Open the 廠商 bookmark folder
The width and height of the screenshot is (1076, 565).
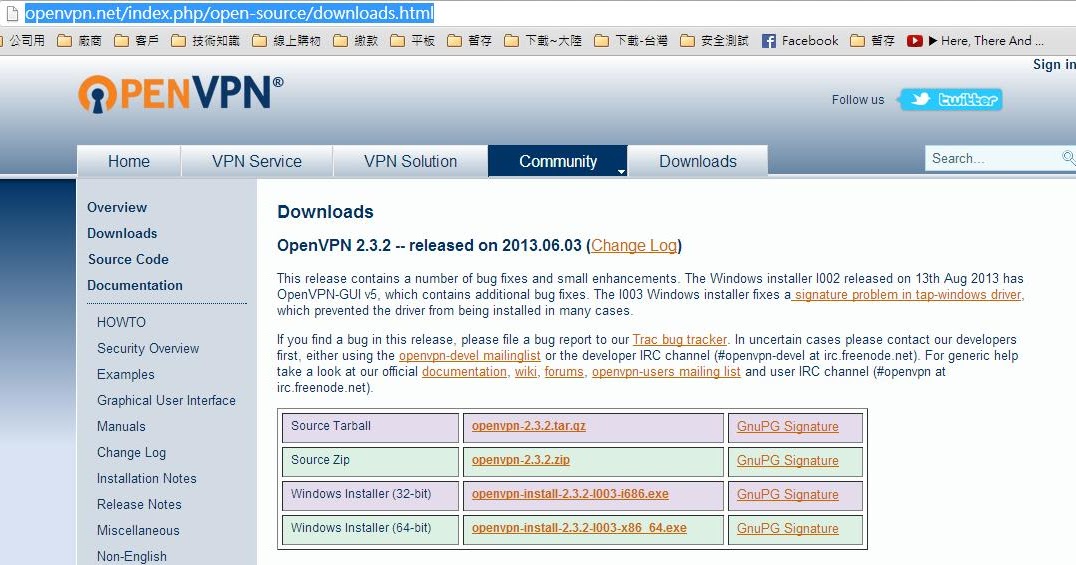point(80,41)
